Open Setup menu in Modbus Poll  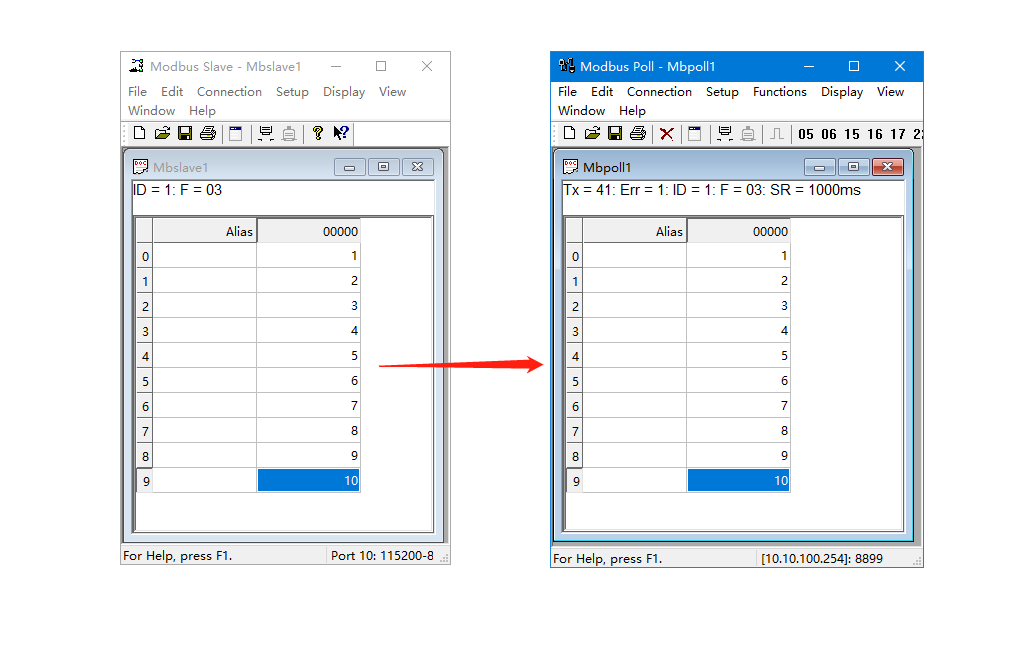point(722,92)
